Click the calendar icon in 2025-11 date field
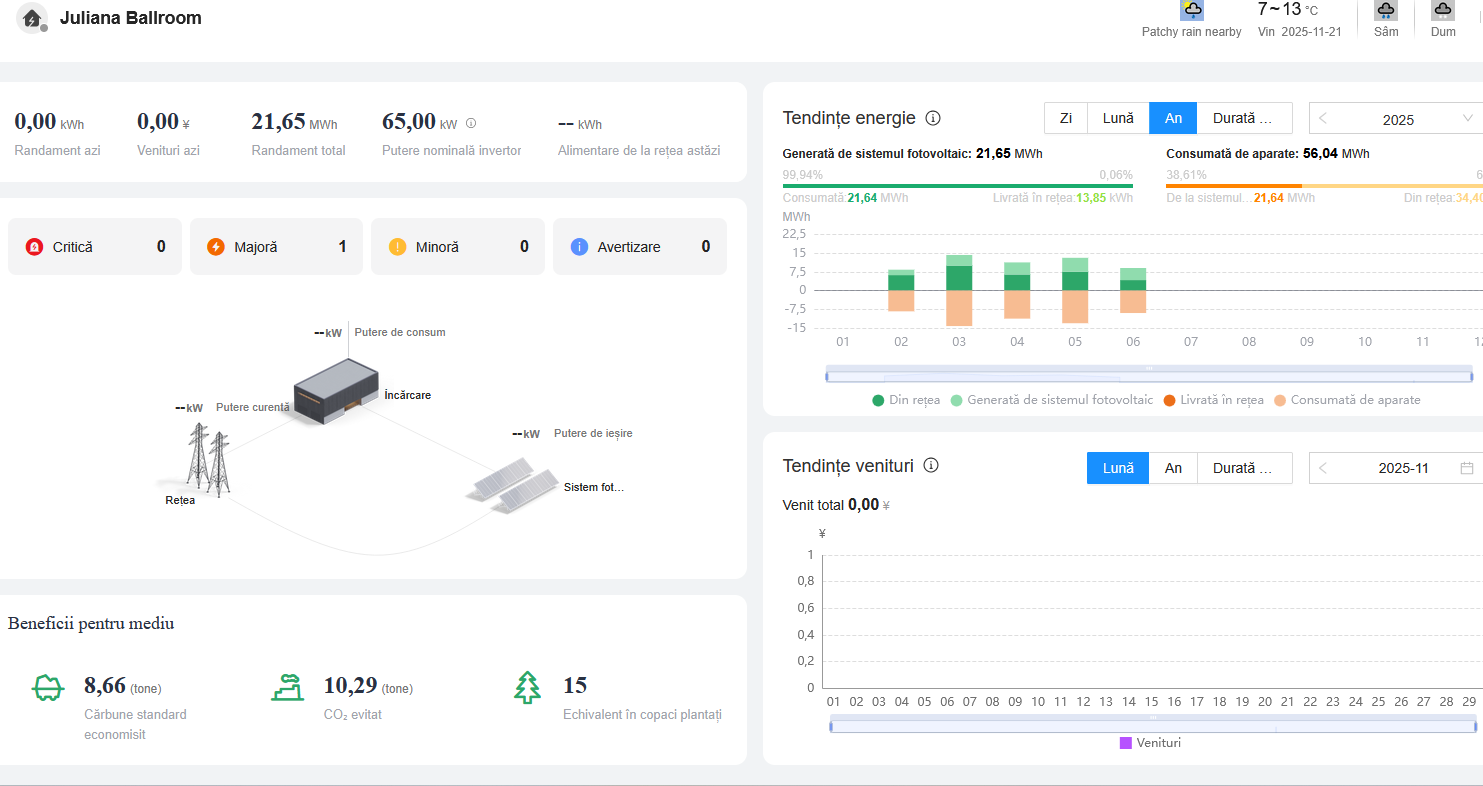 click(x=1467, y=468)
